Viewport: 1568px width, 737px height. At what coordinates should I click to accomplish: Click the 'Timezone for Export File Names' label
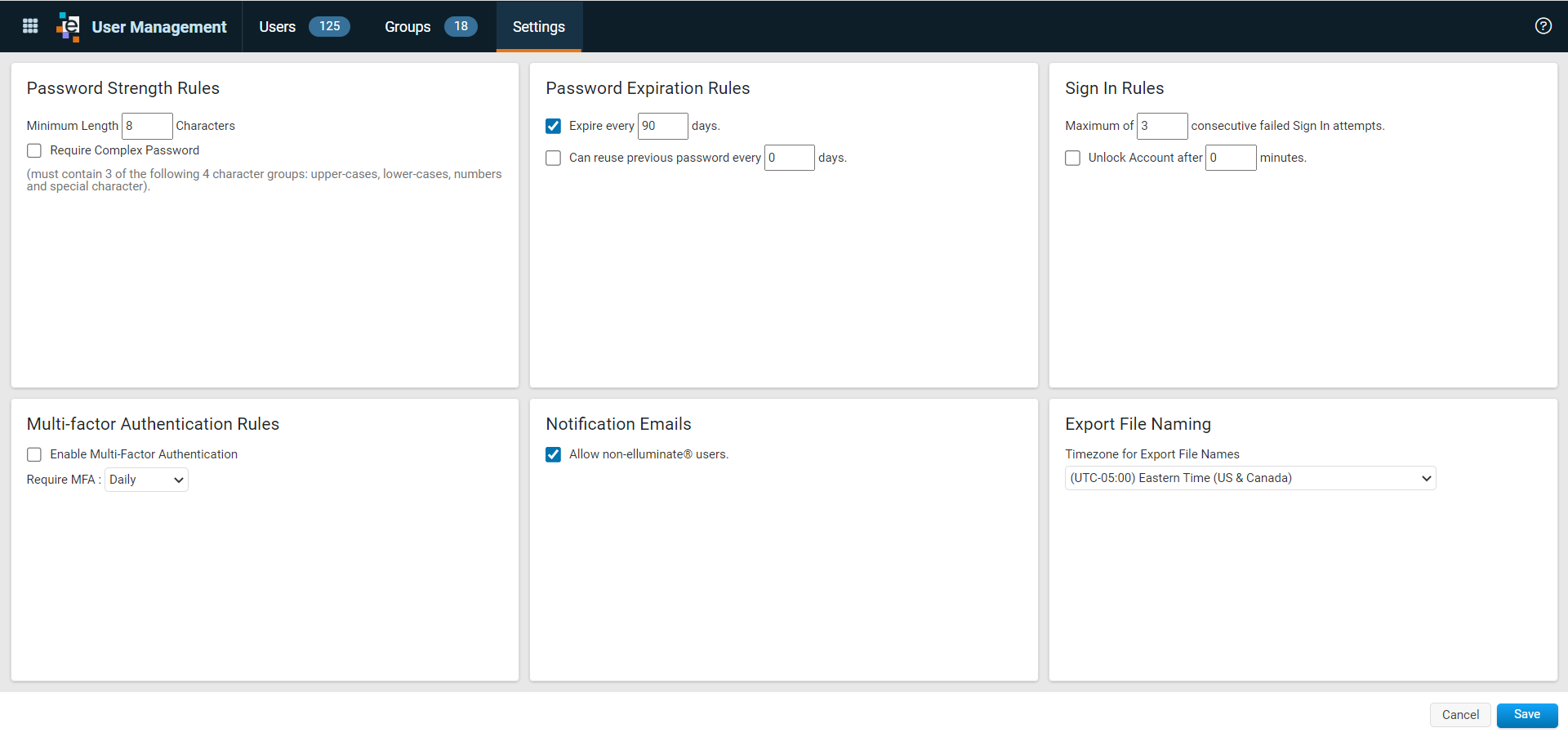1152,454
